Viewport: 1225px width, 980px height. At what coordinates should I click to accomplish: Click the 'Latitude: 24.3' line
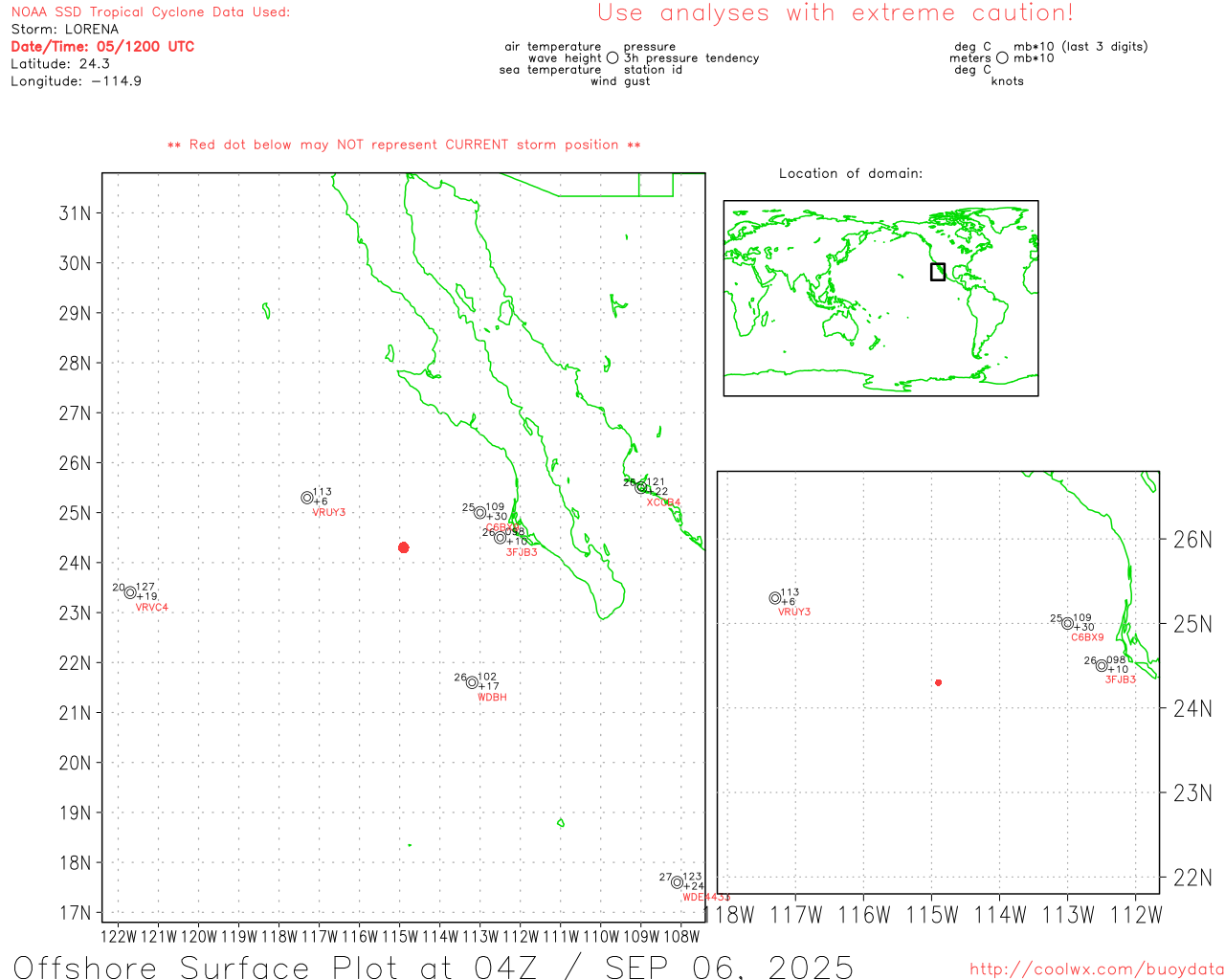[60, 64]
